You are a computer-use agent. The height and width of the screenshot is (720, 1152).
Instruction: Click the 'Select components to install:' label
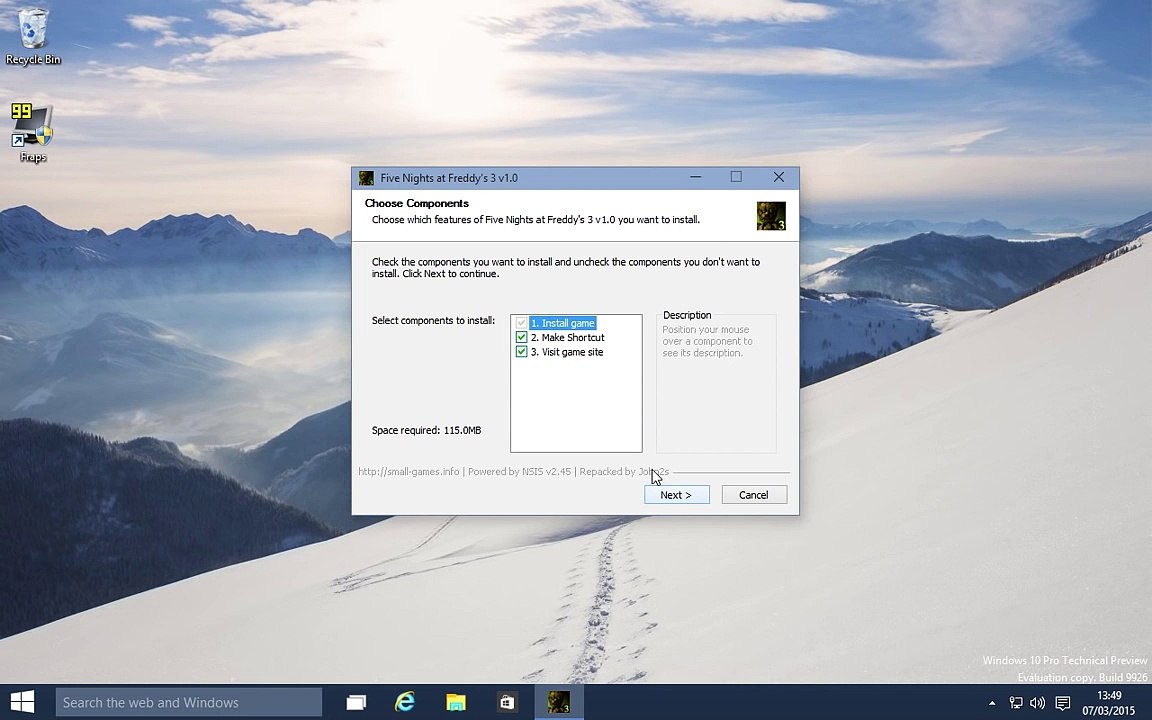433,320
